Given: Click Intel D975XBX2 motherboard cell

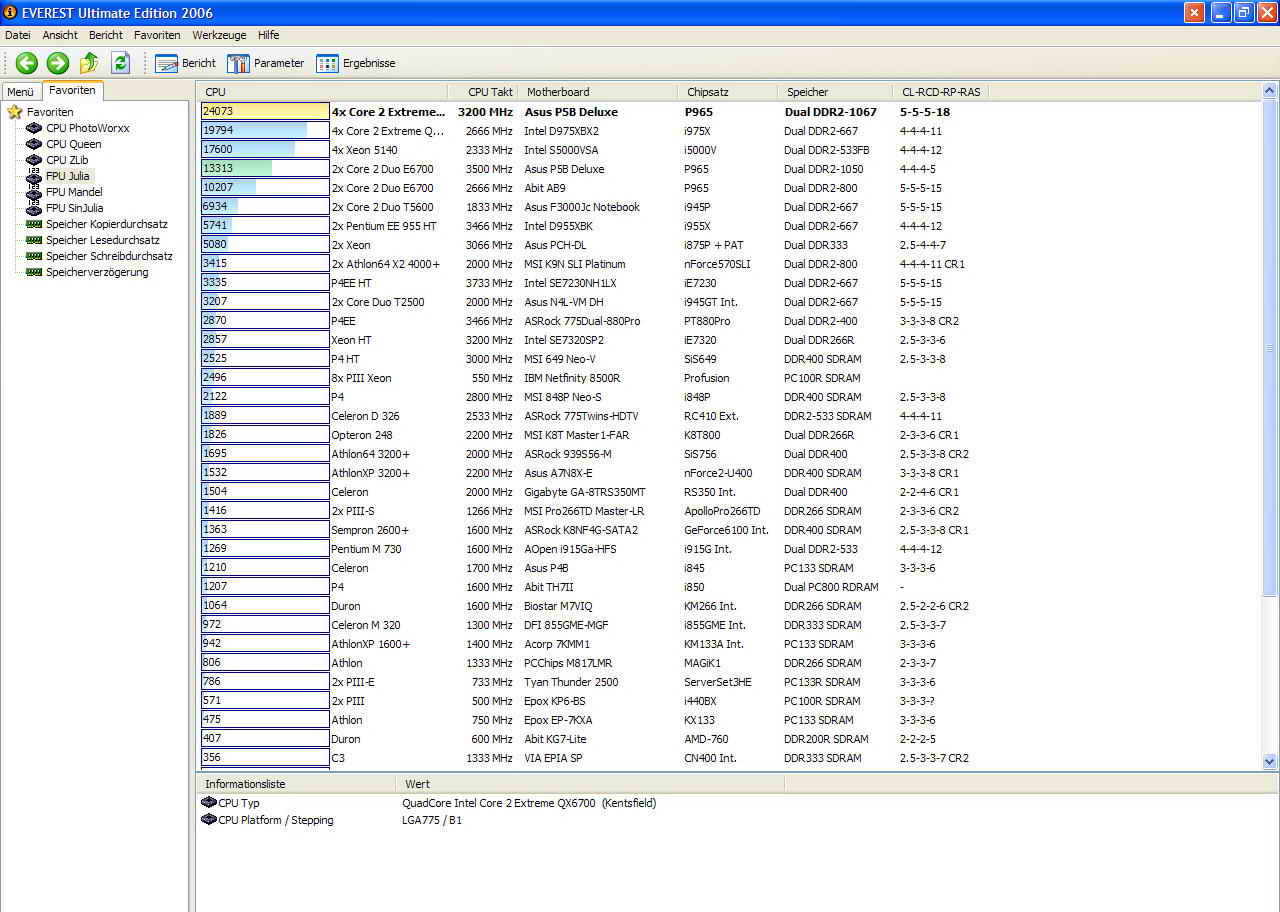Looking at the screenshot, I should coord(561,131).
